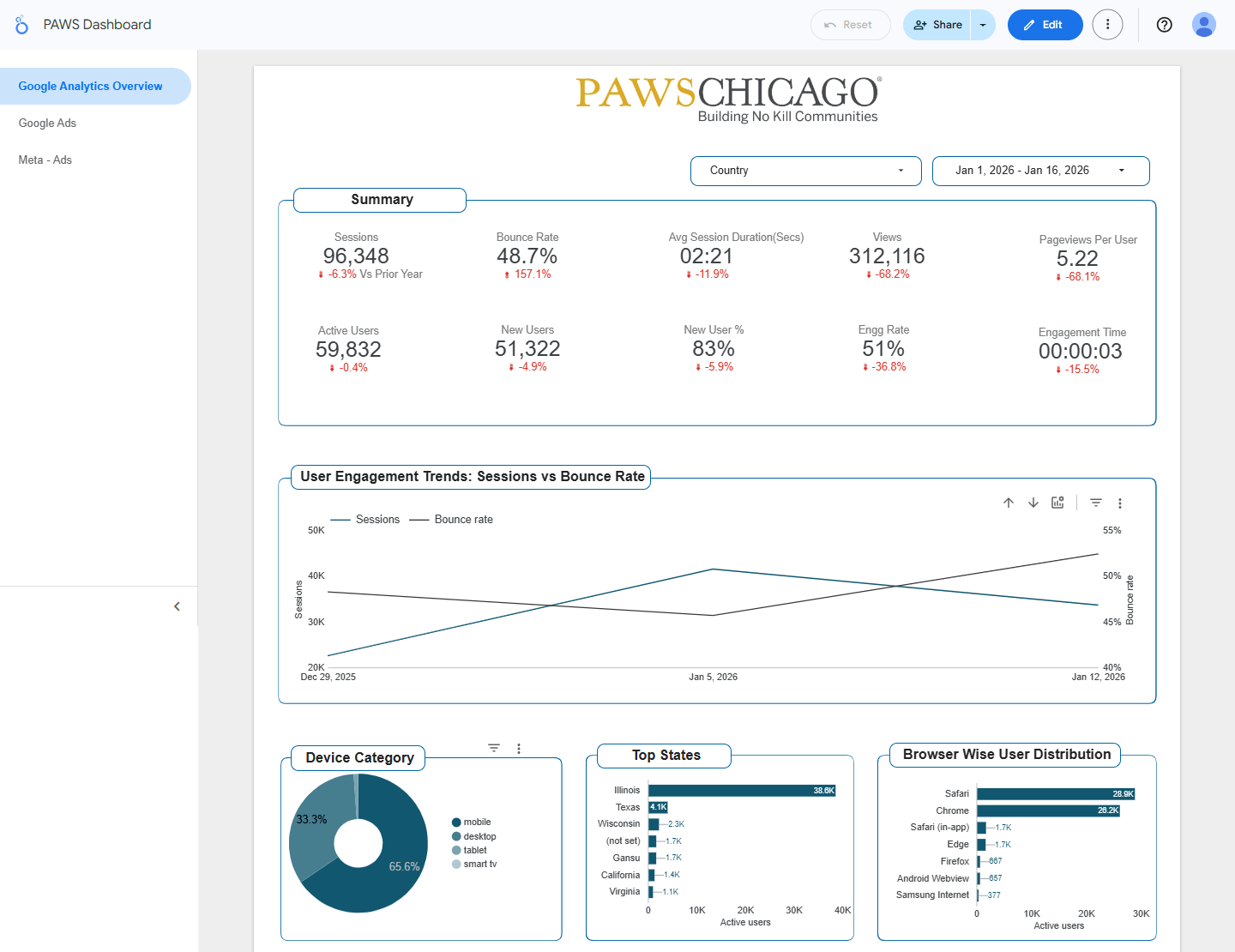Click the tablet legend swatch

tap(456, 851)
